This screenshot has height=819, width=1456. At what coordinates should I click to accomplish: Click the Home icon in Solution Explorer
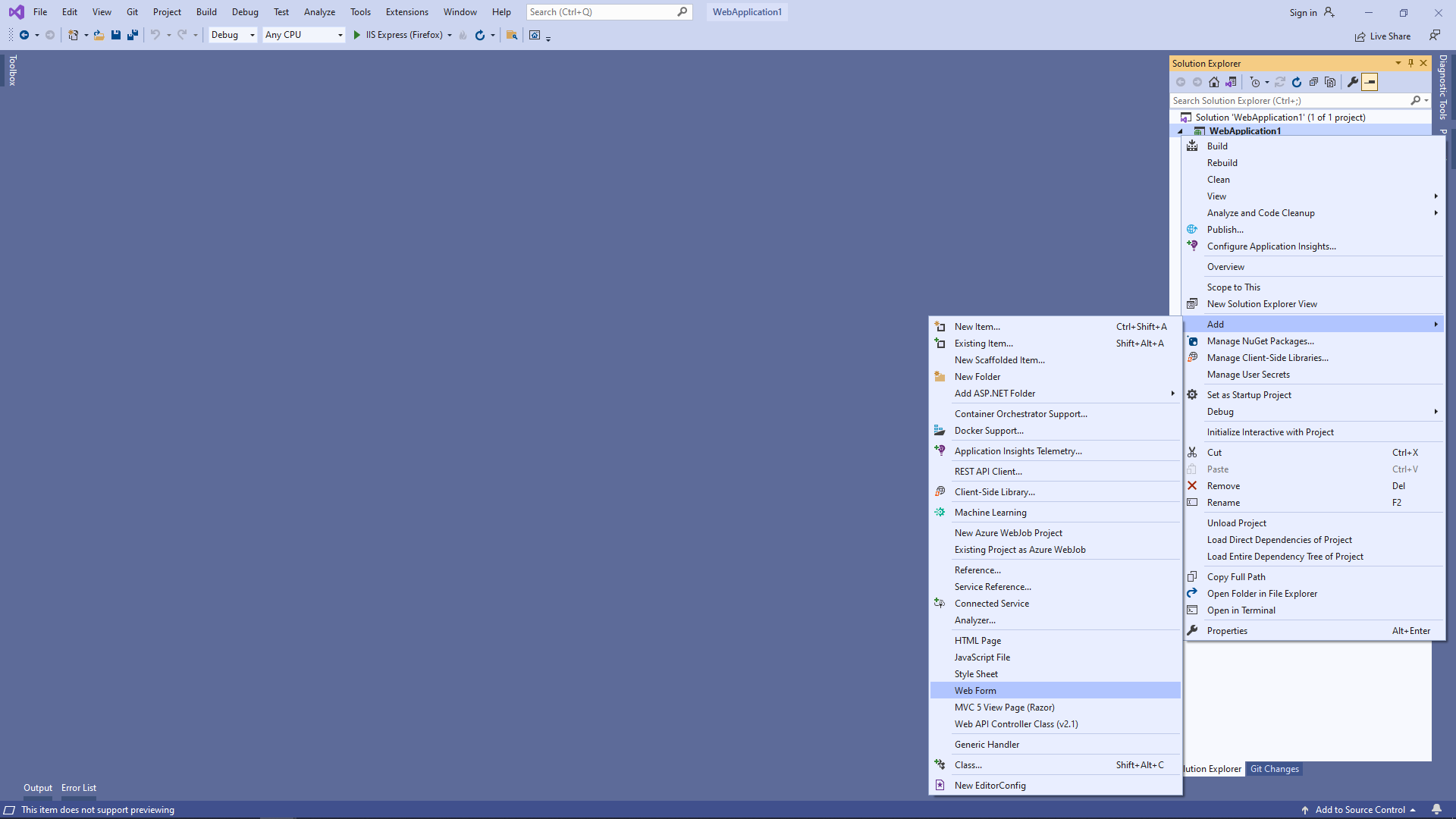(x=1214, y=82)
